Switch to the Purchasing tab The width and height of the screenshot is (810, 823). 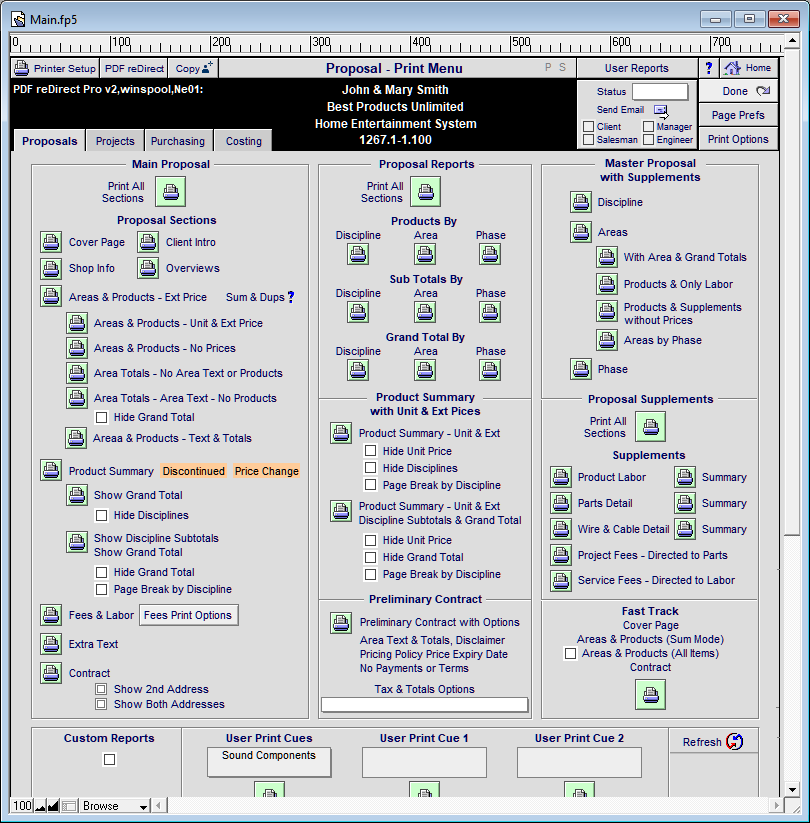178,141
